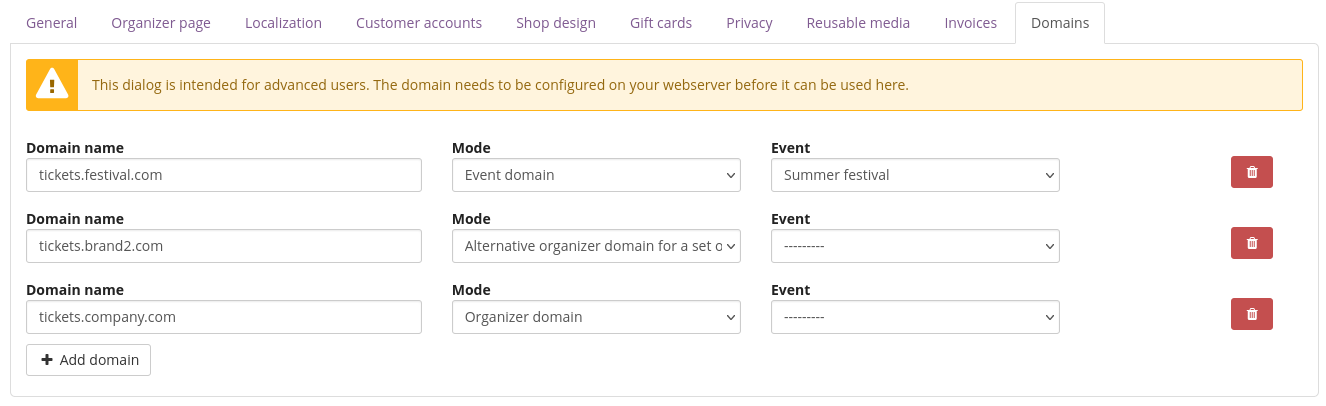The height and width of the screenshot is (406, 1326).
Task: Expand Mode dropdown set to Organizer domain
Action: click(596, 317)
